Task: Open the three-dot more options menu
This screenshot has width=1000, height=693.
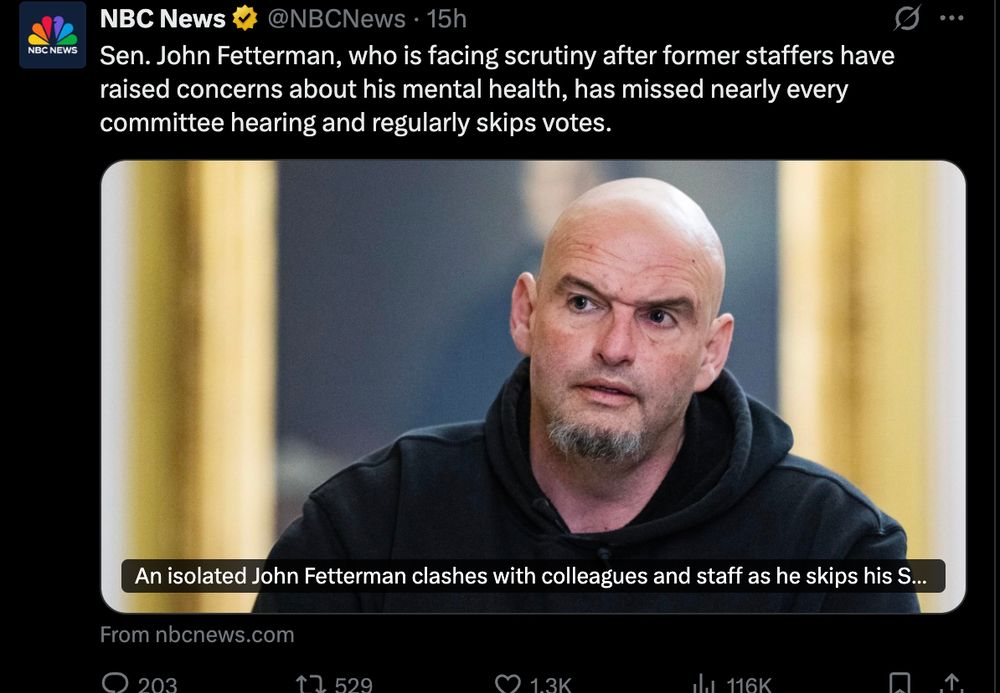Action: 952,18
